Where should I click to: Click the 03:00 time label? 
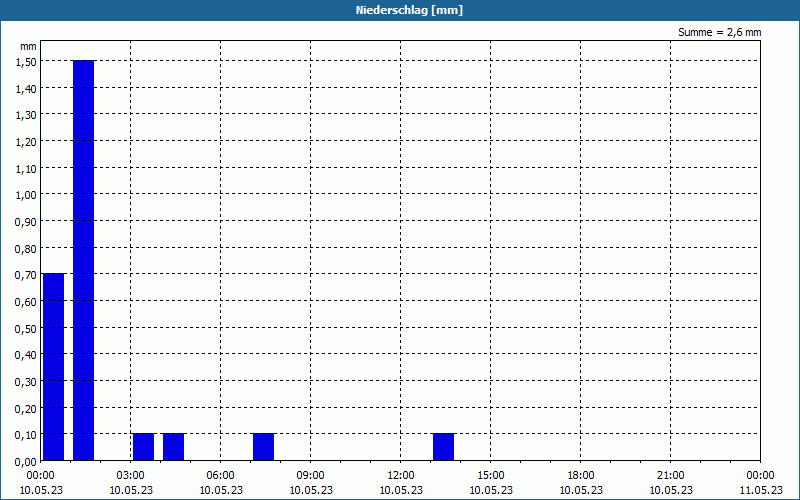[131, 476]
